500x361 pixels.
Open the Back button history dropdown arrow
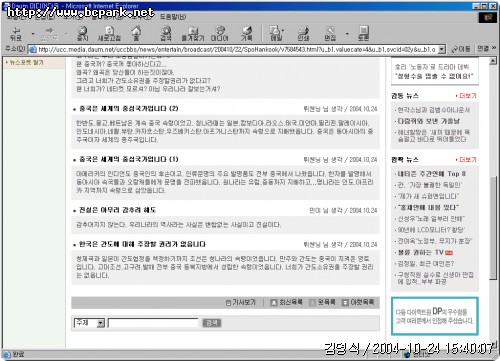coord(33,34)
